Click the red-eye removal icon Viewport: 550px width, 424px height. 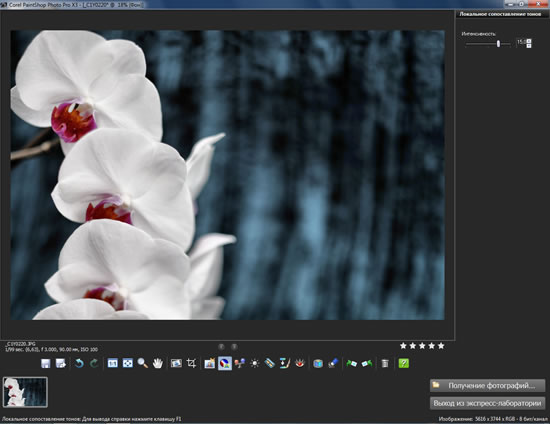300,363
